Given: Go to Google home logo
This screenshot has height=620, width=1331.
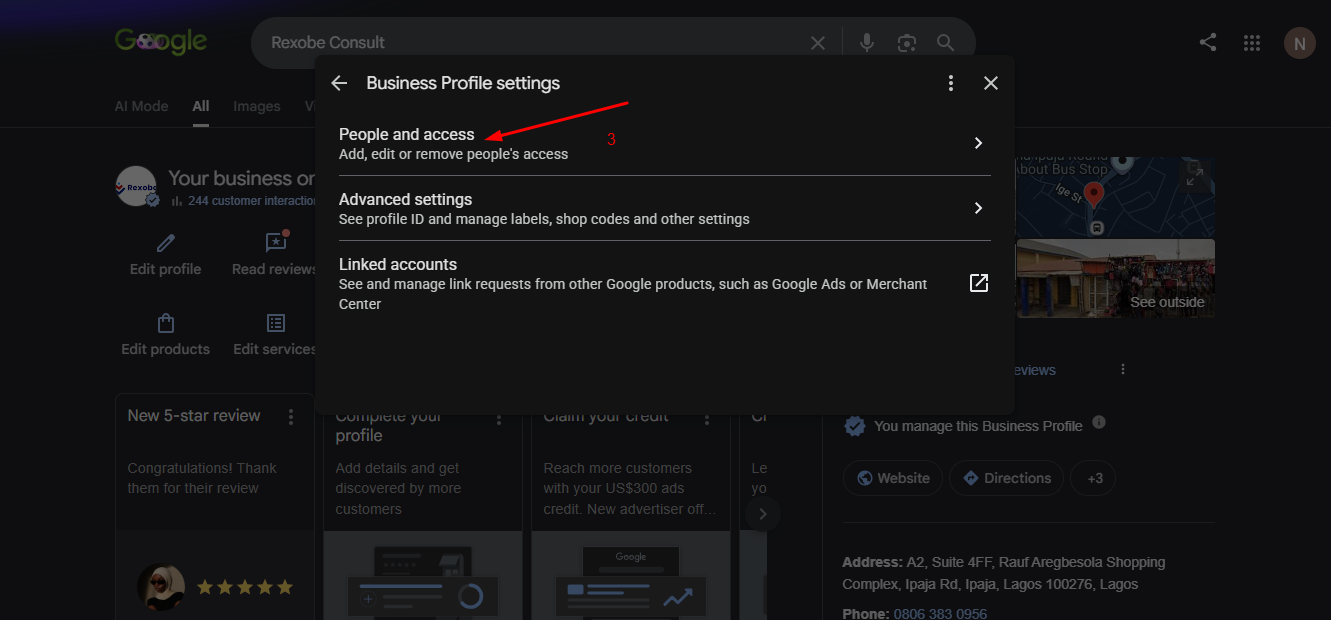Looking at the screenshot, I should point(161,42).
